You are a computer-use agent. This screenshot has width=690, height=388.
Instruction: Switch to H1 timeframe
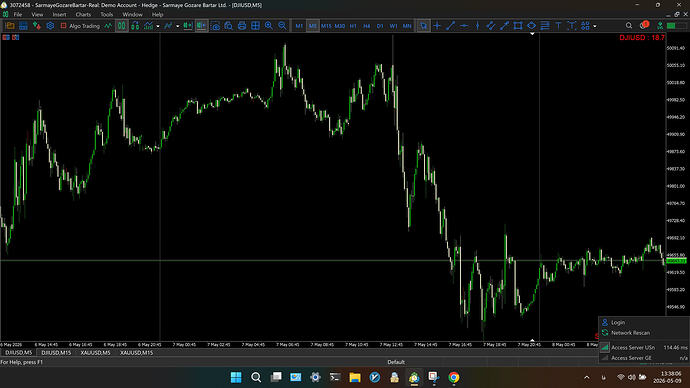pyautogui.click(x=353, y=26)
